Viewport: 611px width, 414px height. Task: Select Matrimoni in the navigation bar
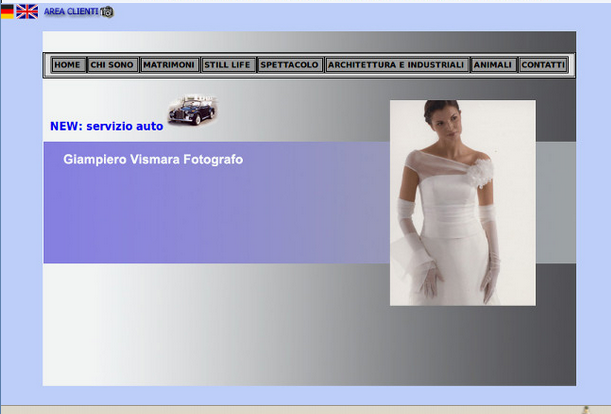click(x=169, y=65)
